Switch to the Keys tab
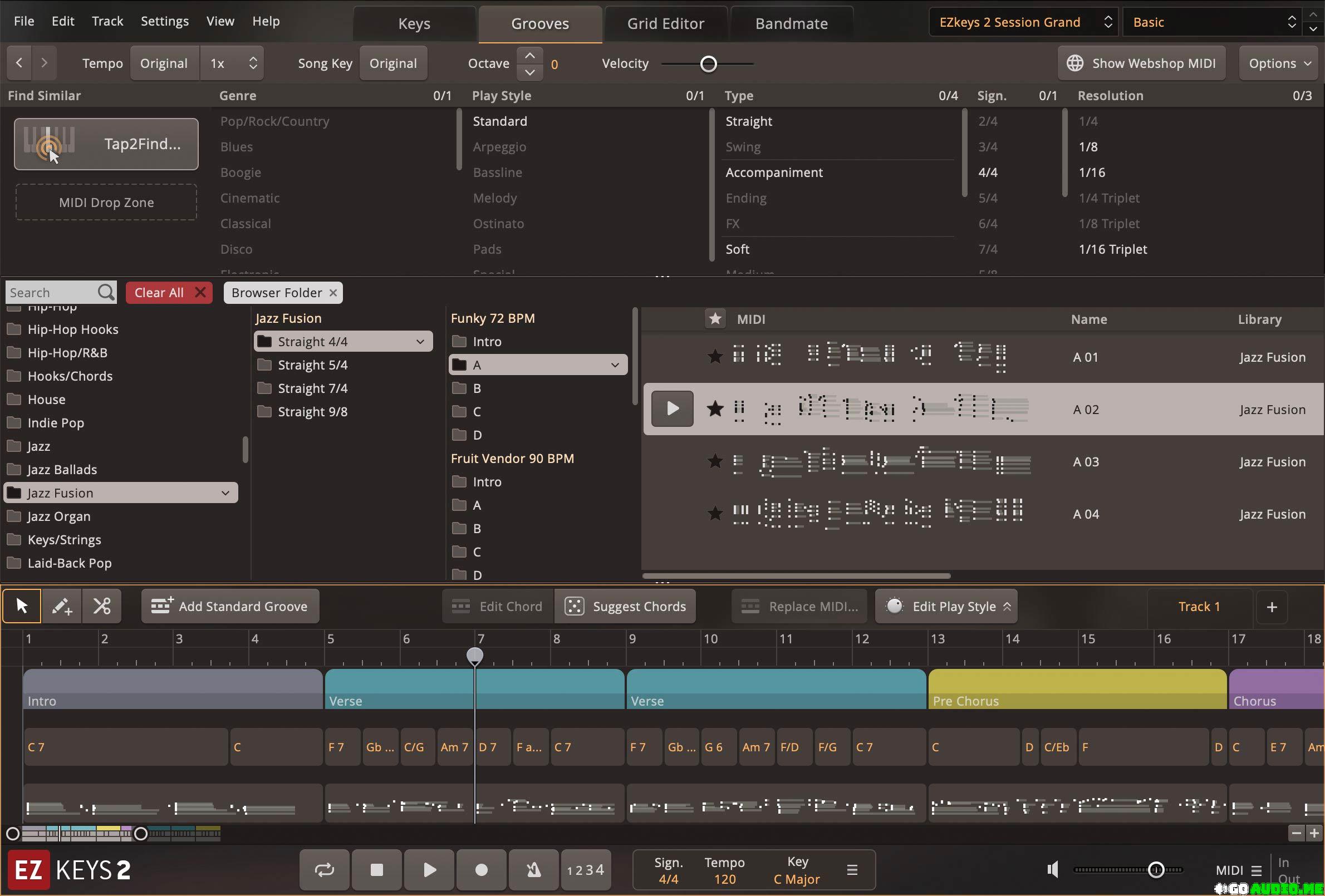This screenshot has width=1325, height=896. [414, 23]
